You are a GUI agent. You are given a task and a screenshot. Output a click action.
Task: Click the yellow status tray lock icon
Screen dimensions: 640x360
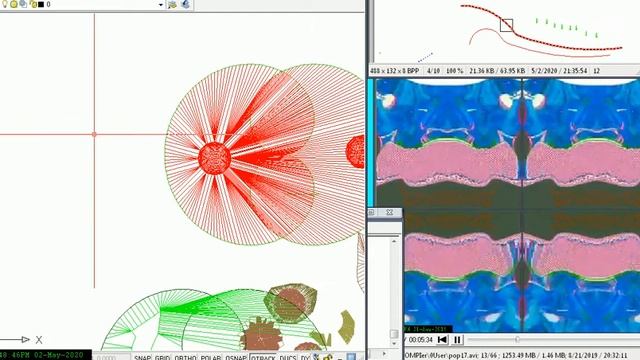(327, 357)
